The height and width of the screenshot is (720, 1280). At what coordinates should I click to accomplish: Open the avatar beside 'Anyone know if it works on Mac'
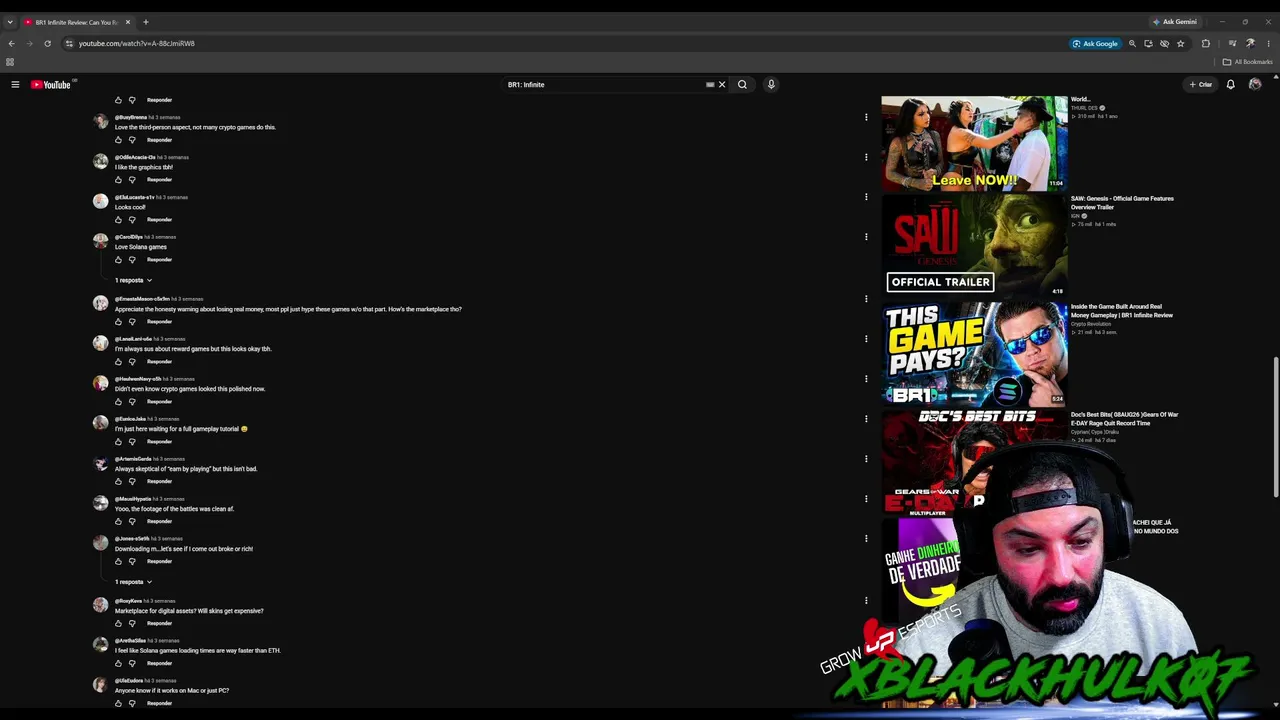tap(100, 685)
